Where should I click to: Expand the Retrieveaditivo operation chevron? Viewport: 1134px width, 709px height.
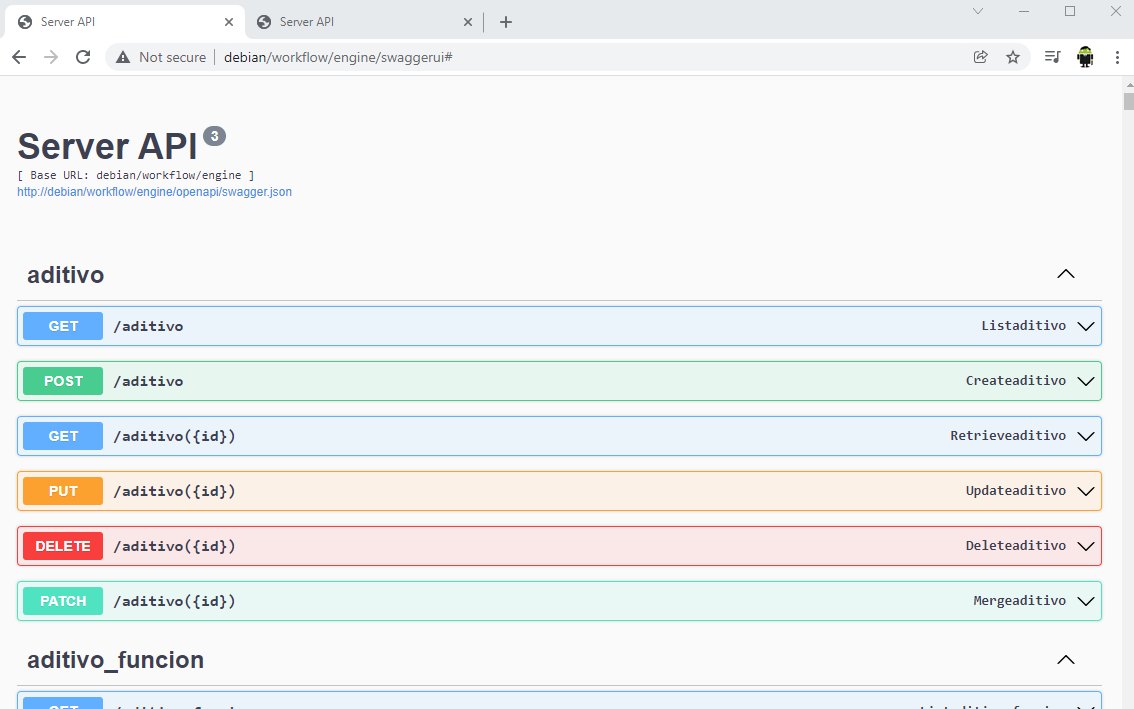point(1086,436)
